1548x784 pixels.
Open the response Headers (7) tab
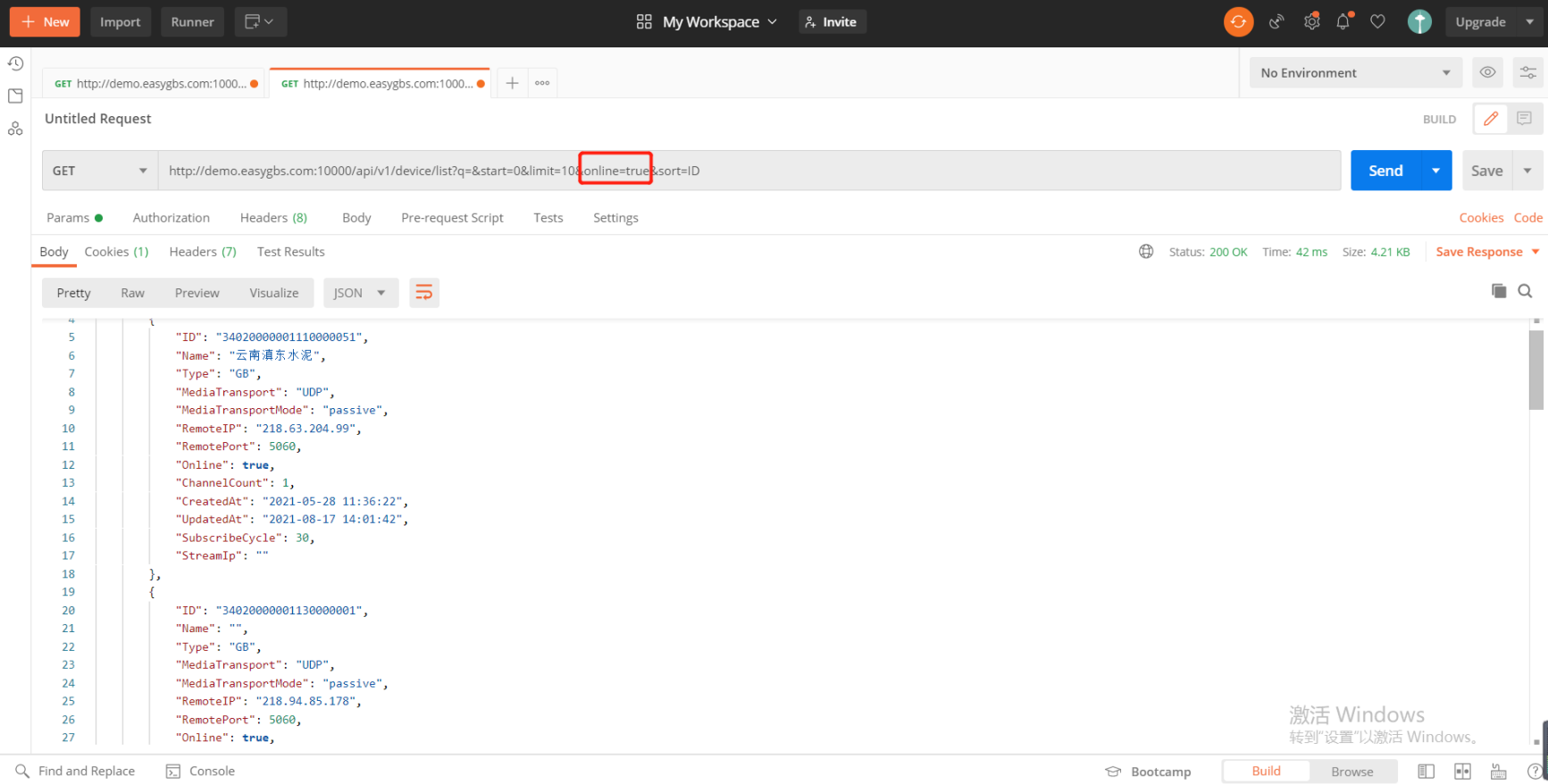coord(203,252)
